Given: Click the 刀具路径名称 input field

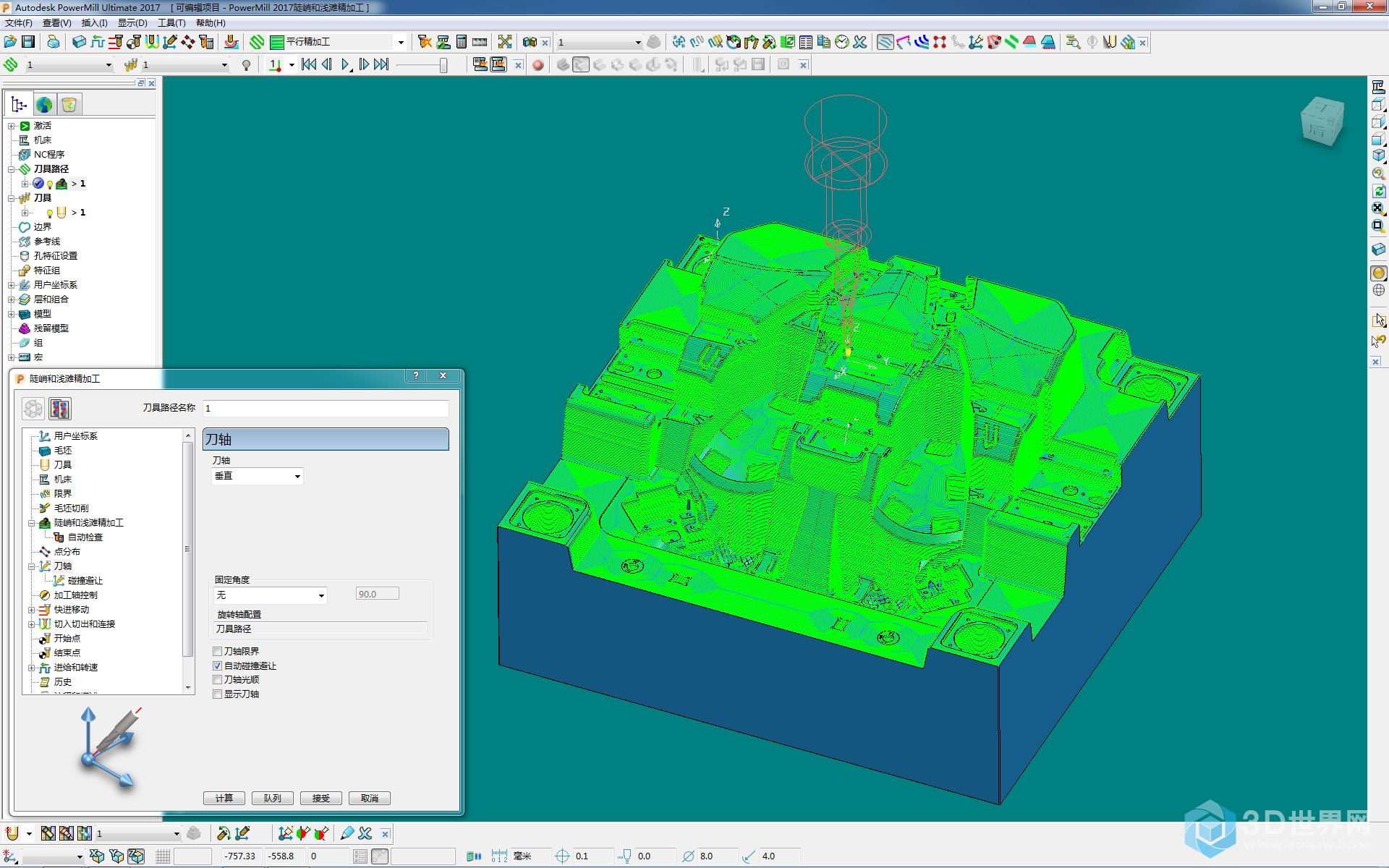Looking at the screenshot, I should click(x=326, y=409).
